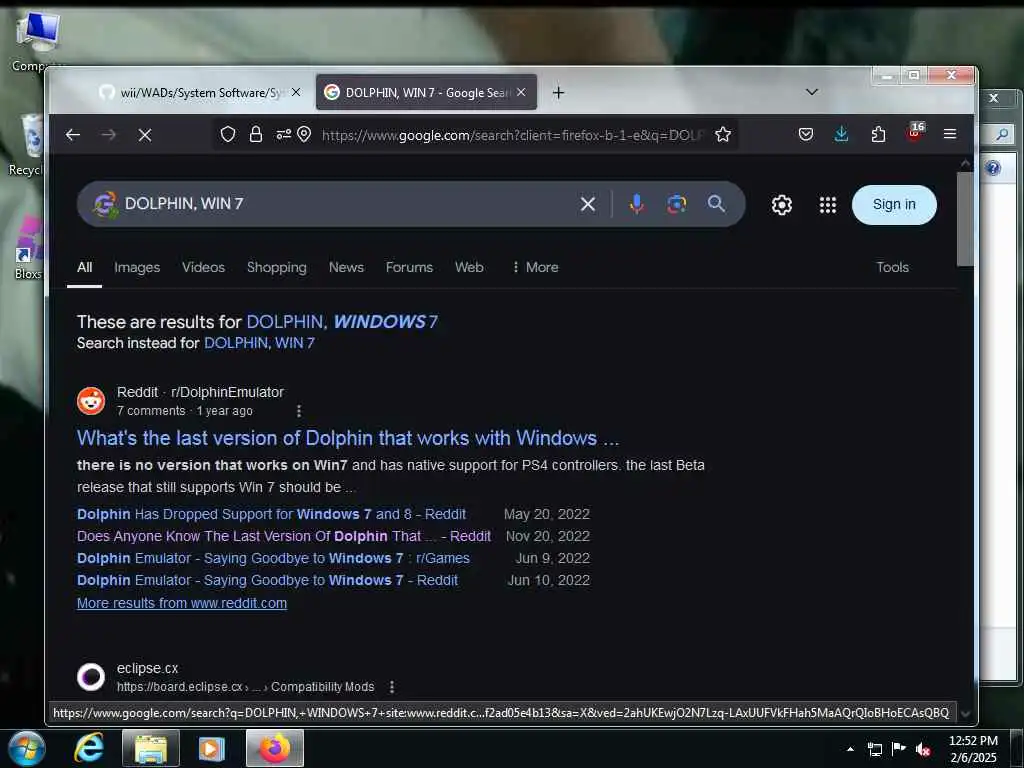Bookmark this page with the star icon
This screenshot has width=1024, height=768.
[722, 135]
